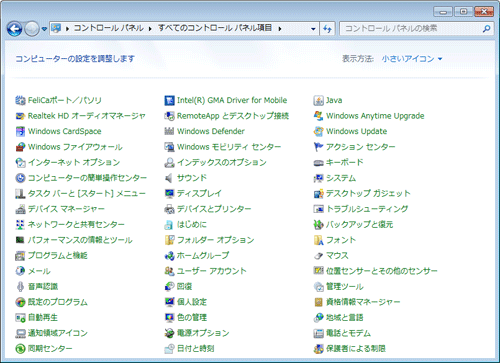Open the Windows Update icon
Viewport: 500px width, 363px height.
tap(319, 131)
